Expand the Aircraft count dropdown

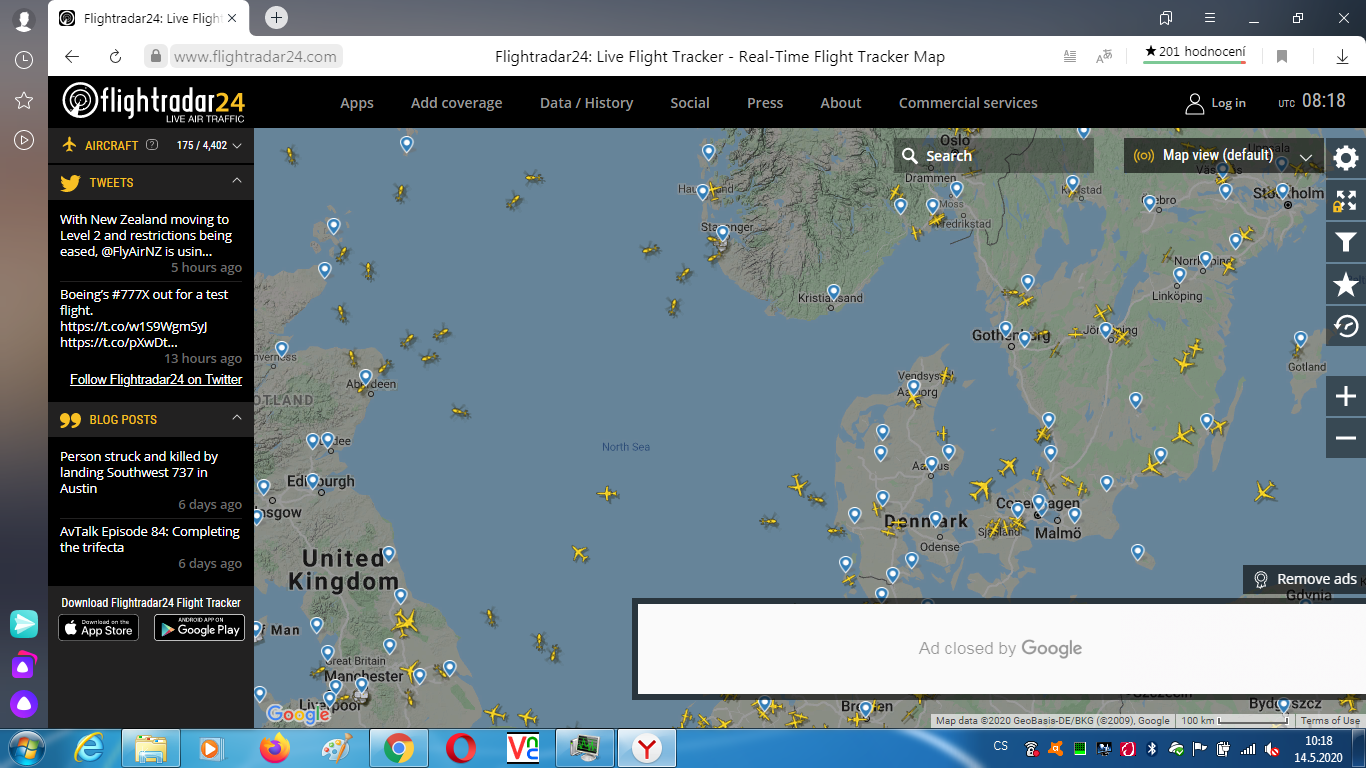coord(237,146)
